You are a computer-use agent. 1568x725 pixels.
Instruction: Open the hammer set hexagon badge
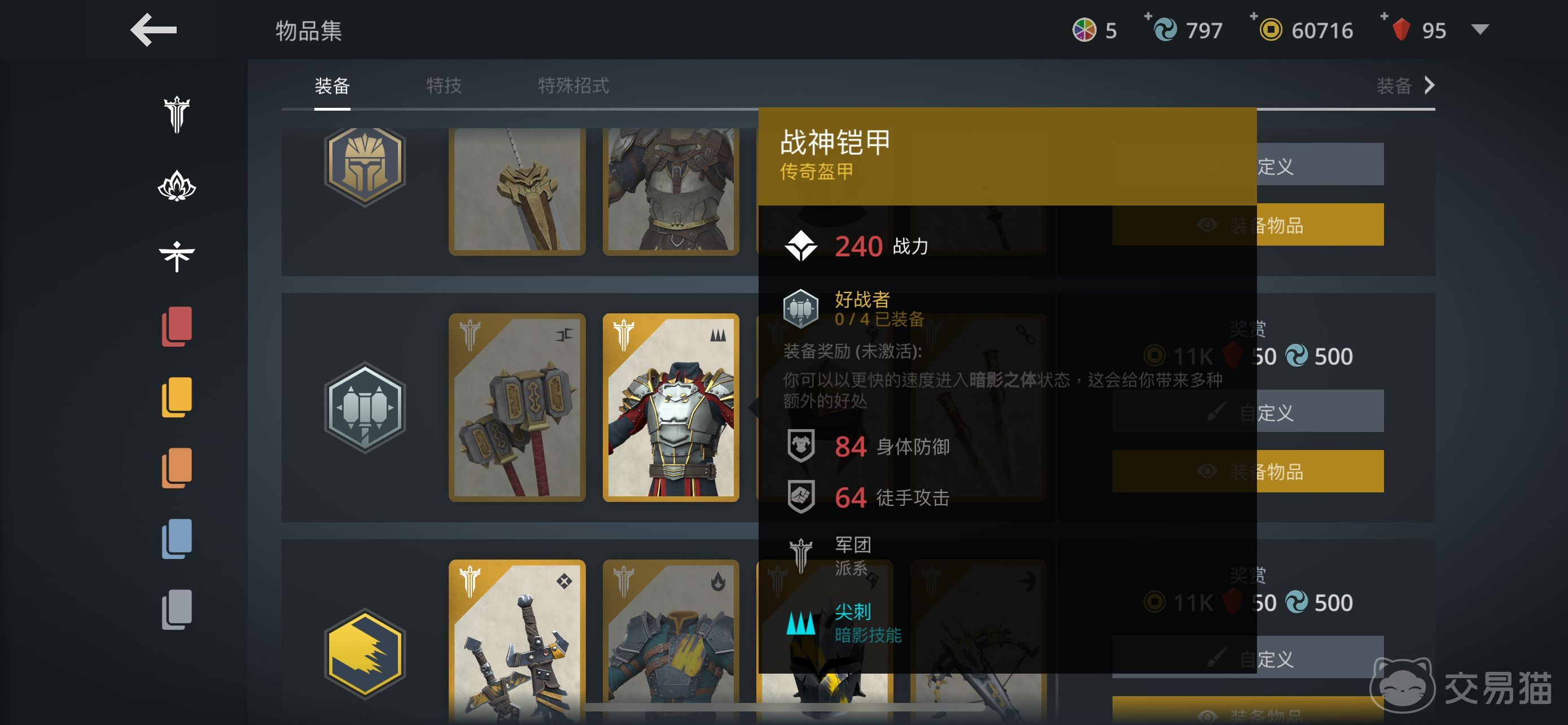tap(365, 408)
